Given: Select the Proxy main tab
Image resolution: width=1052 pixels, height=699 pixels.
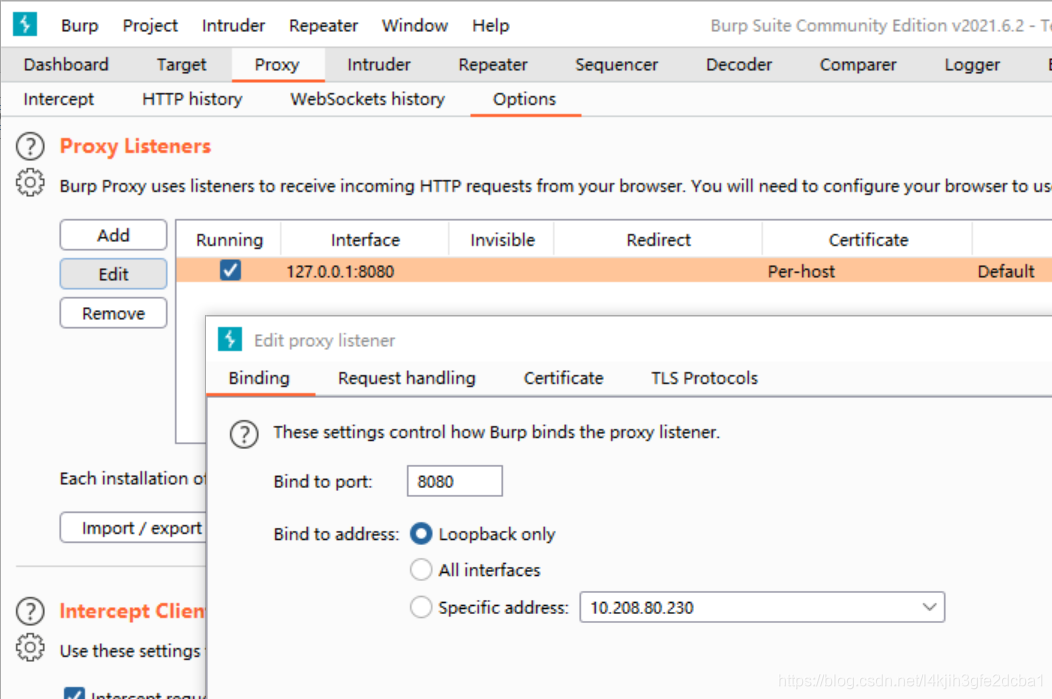Looking at the screenshot, I should pos(277,64).
